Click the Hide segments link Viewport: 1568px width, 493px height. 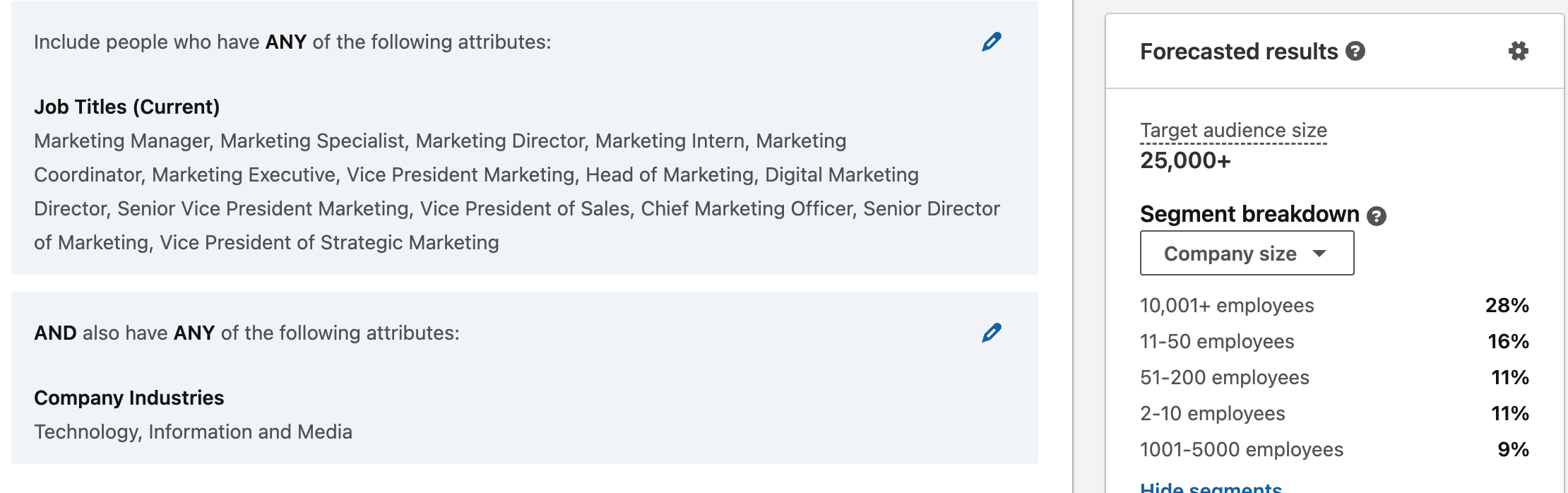pyautogui.click(x=1211, y=487)
